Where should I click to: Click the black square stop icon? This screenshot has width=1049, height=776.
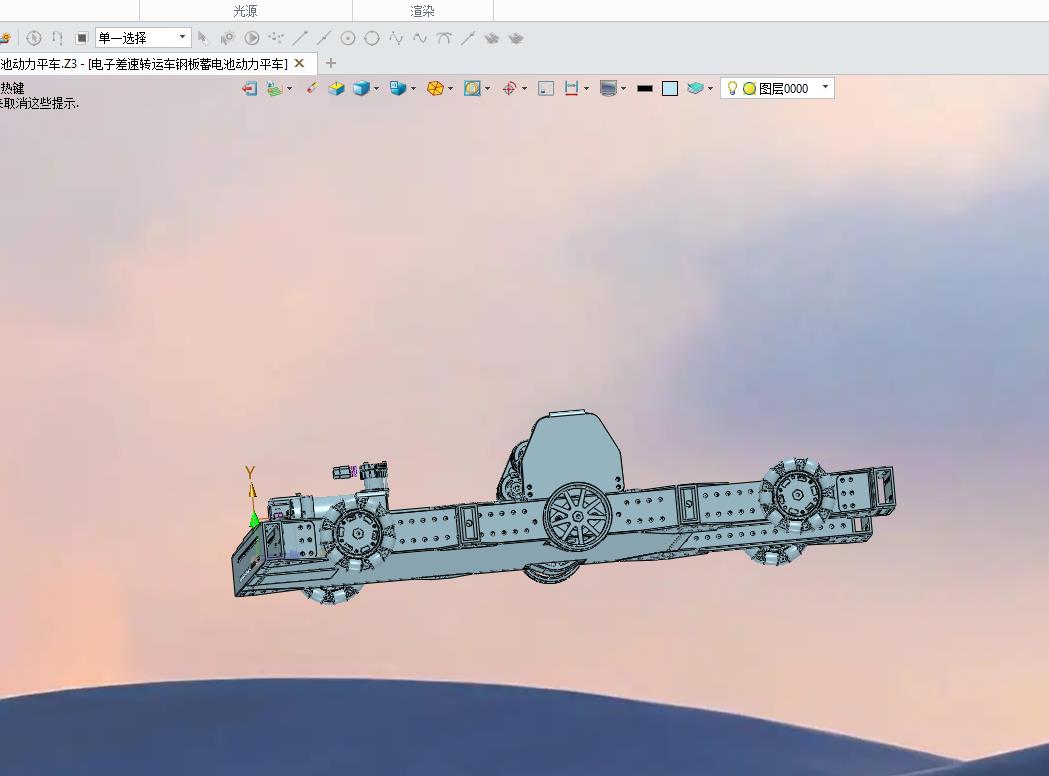point(82,38)
